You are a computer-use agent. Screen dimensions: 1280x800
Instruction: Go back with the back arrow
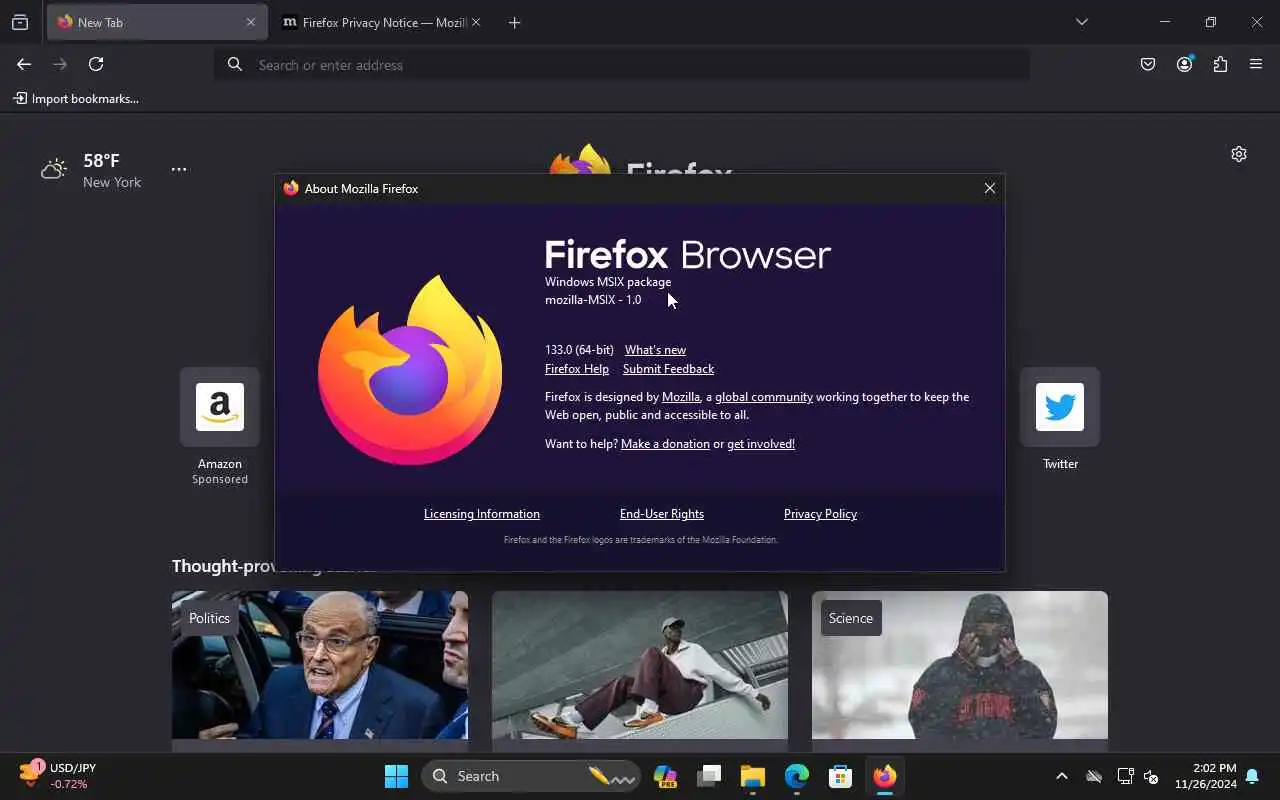pyautogui.click(x=24, y=64)
